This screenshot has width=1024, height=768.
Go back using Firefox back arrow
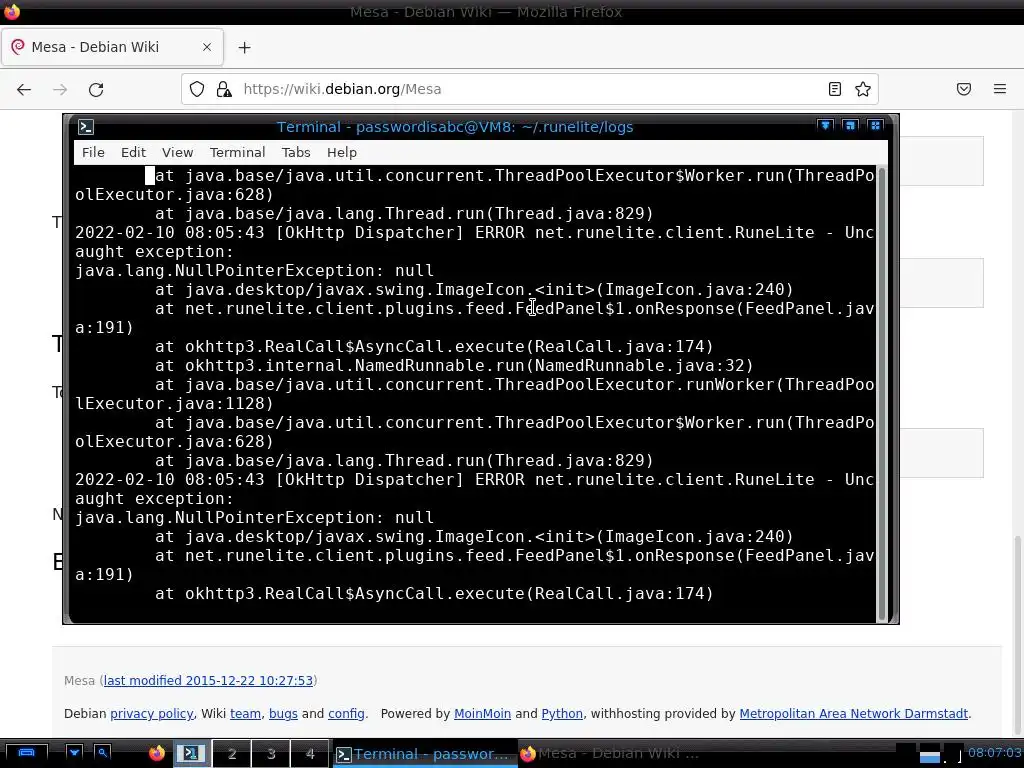24,89
